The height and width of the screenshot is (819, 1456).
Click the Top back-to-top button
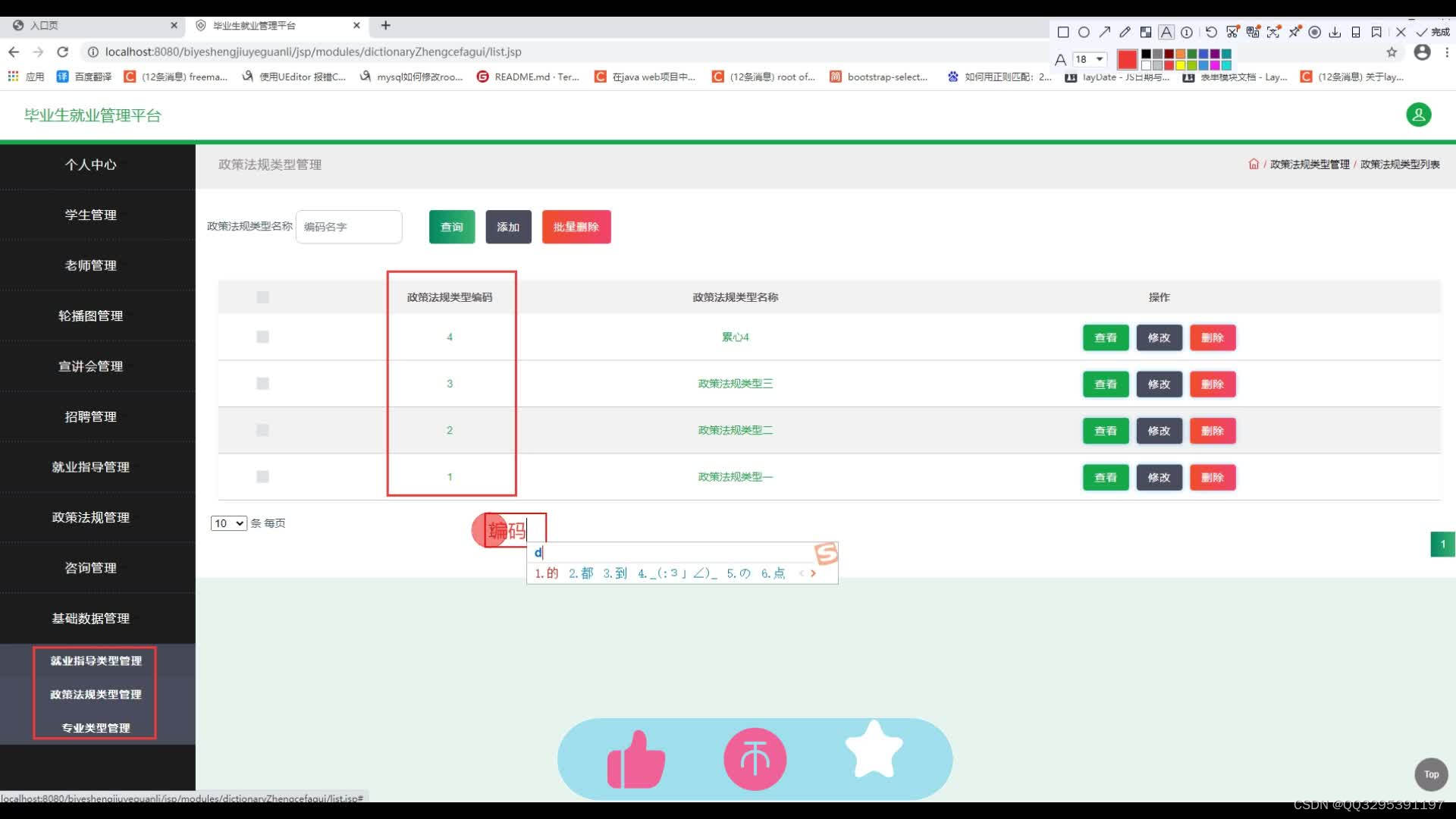click(x=1431, y=774)
